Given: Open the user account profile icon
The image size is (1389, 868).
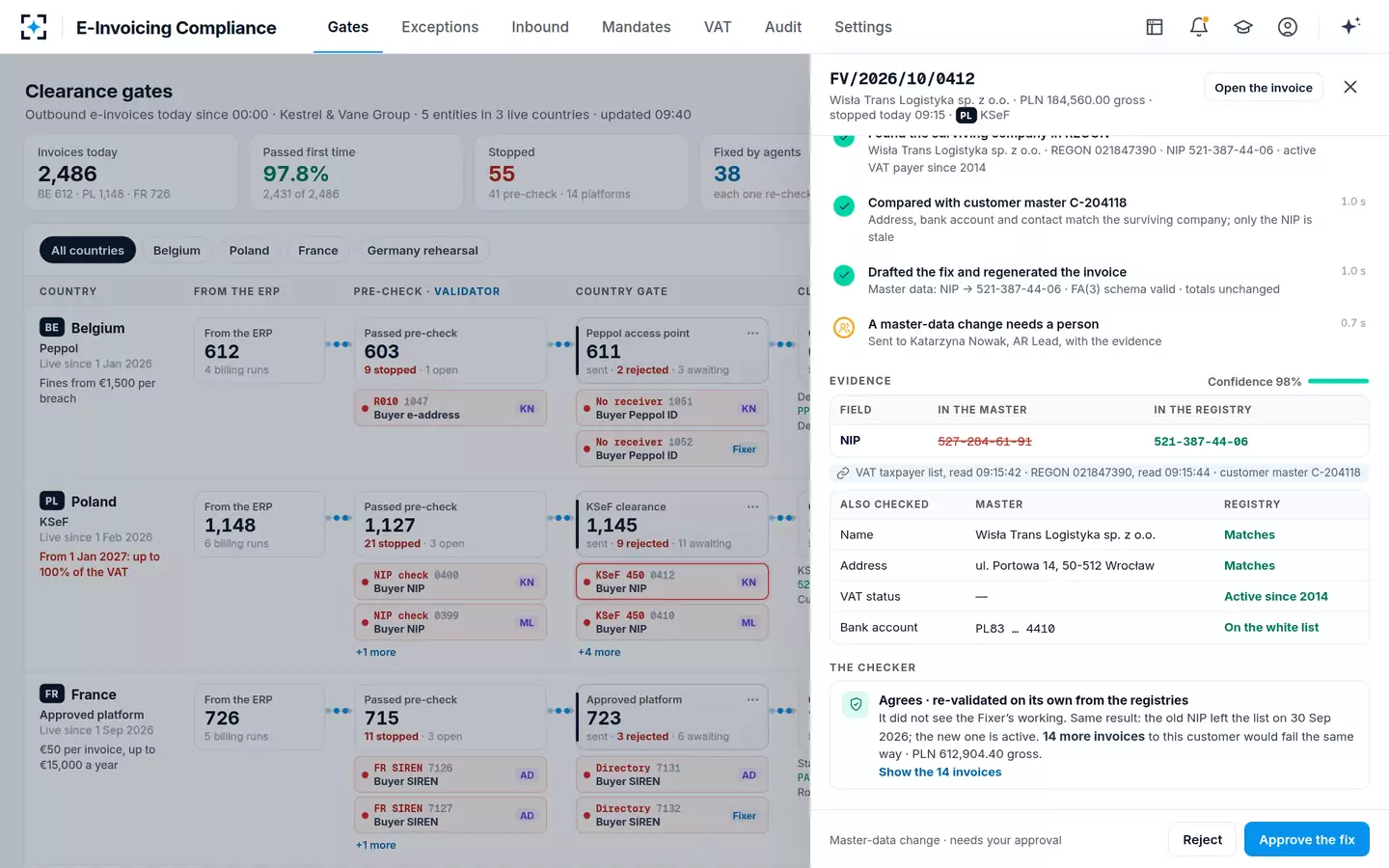Looking at the screenshot, I should click(1288, 27).
